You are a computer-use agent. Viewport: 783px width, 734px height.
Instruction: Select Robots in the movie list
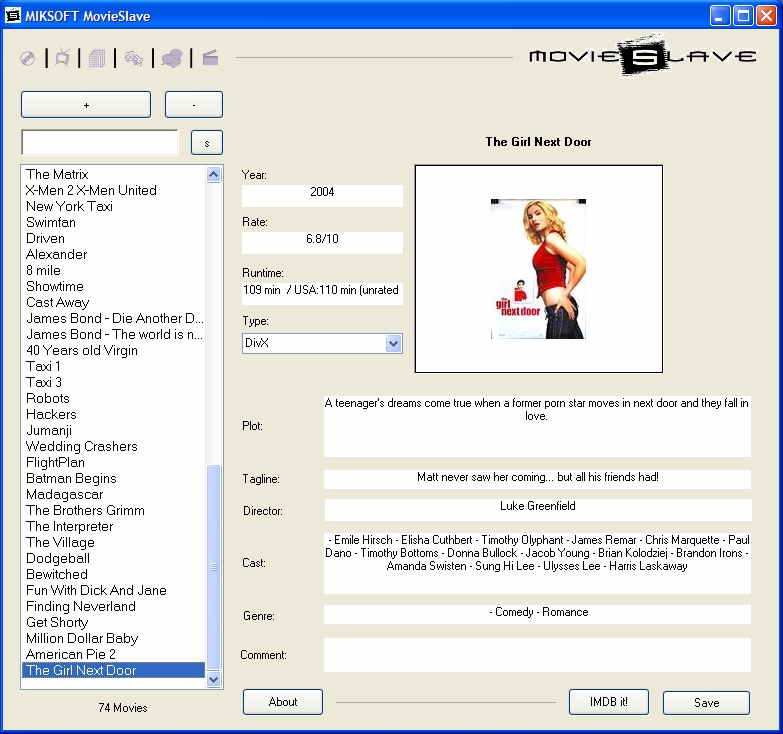[114, 398]
